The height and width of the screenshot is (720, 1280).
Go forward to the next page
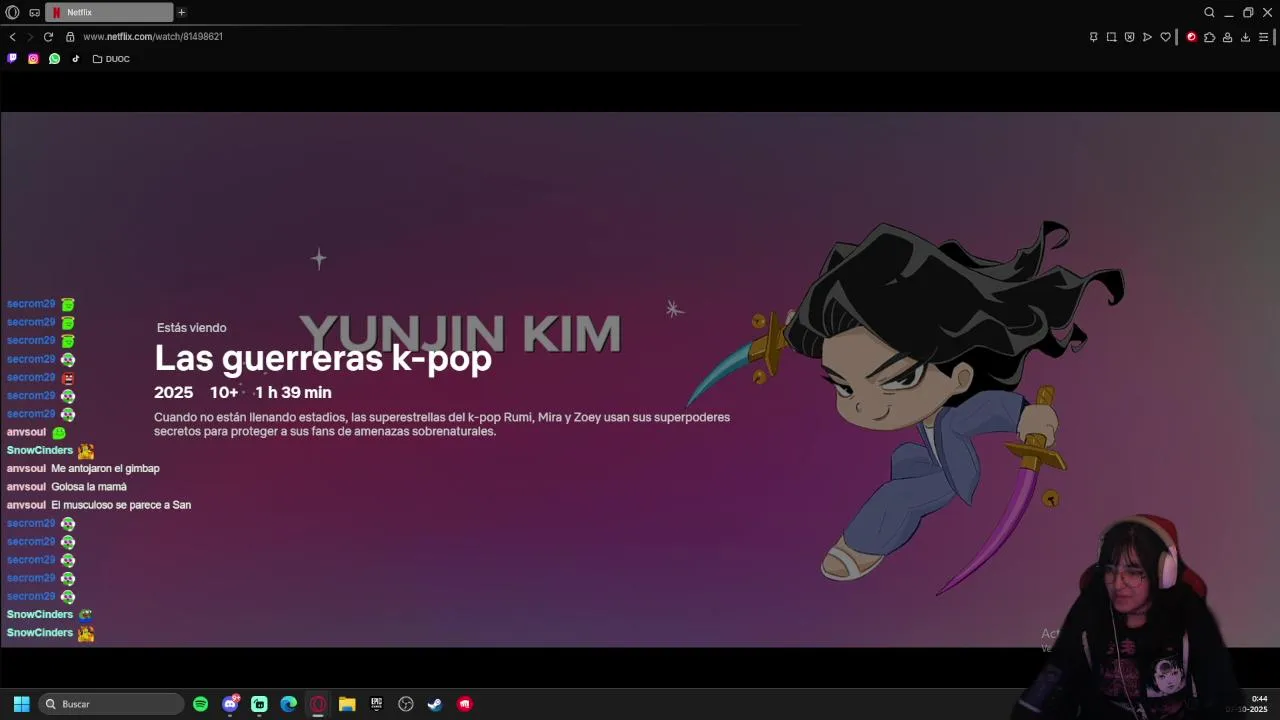tap(30, 37)
